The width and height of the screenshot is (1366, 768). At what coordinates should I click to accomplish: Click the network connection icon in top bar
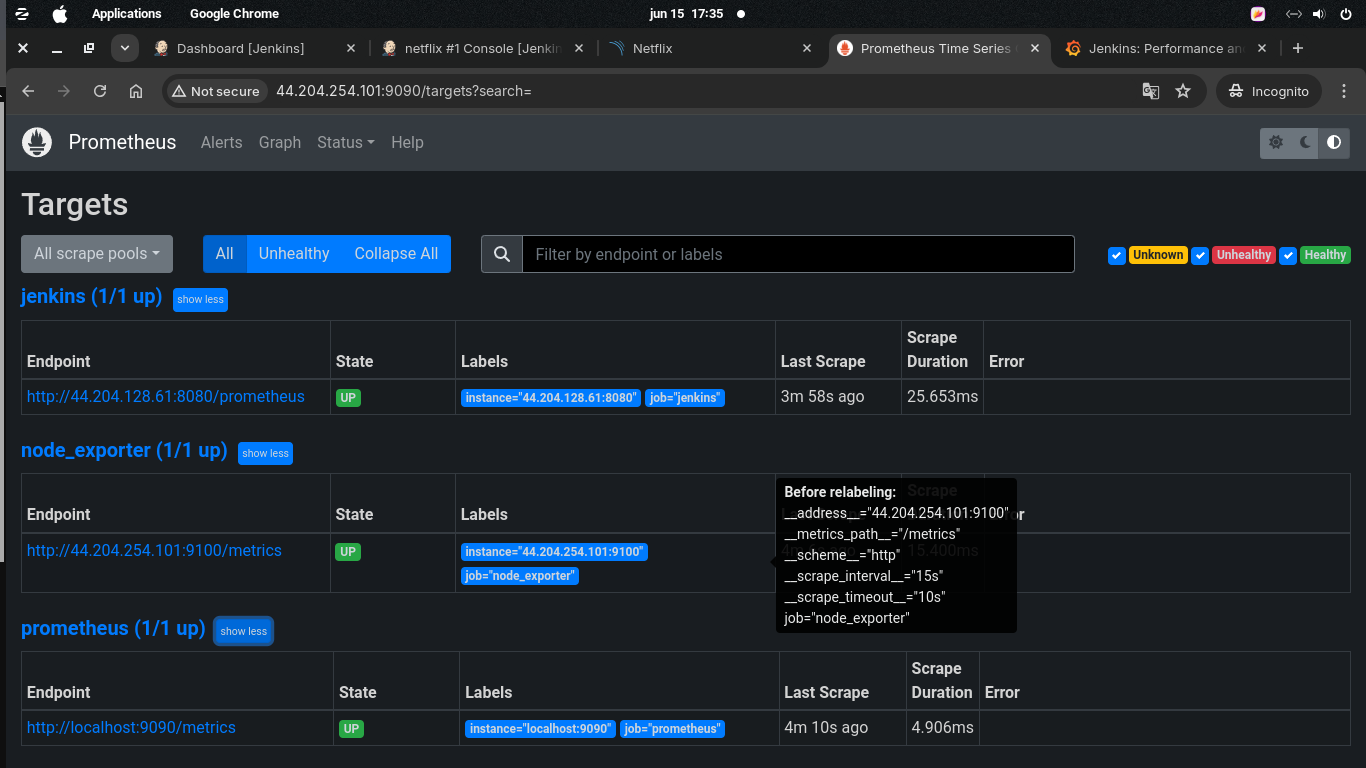pos(1293,14)
